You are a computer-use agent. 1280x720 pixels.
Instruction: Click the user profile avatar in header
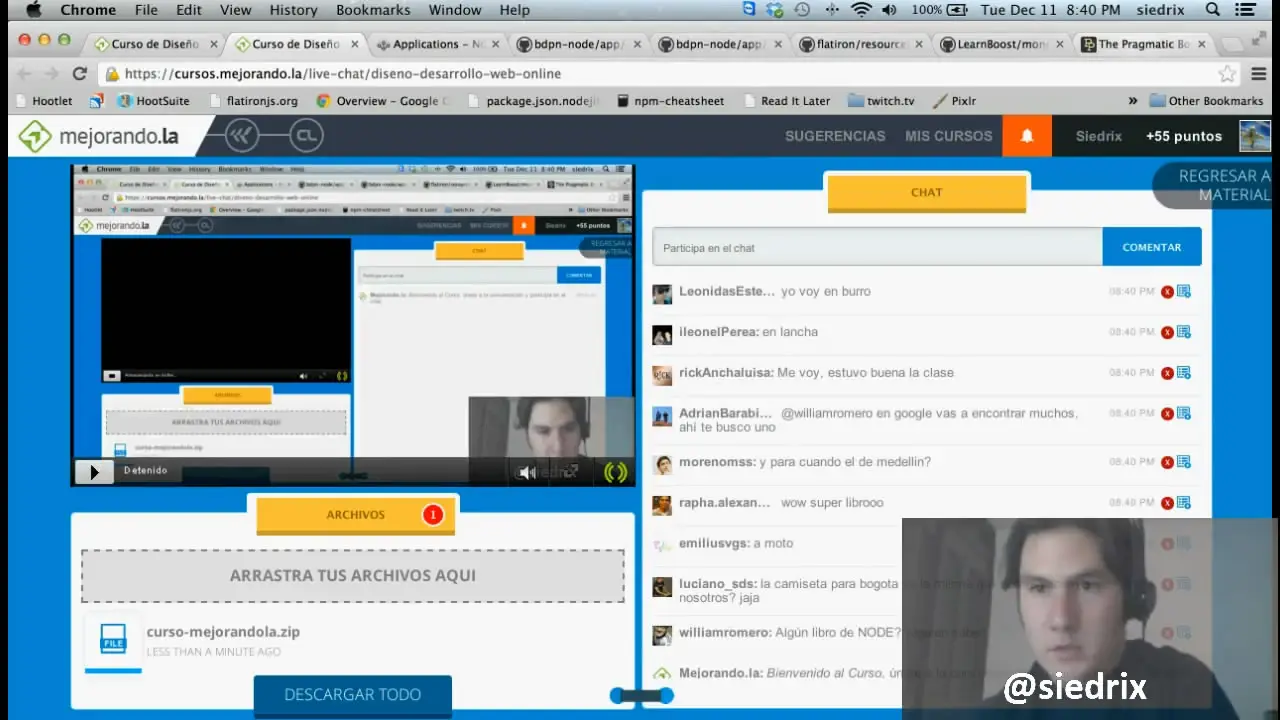pos(1254,136)
